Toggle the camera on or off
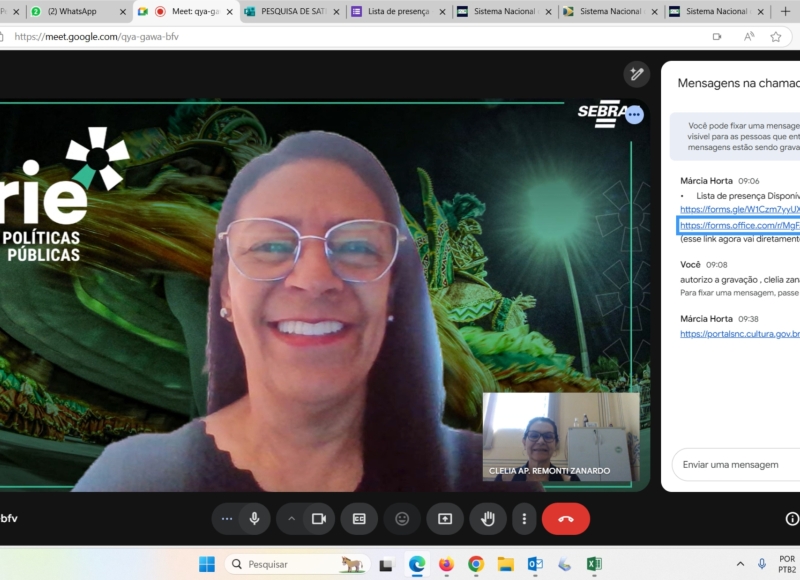 [319, 519]
